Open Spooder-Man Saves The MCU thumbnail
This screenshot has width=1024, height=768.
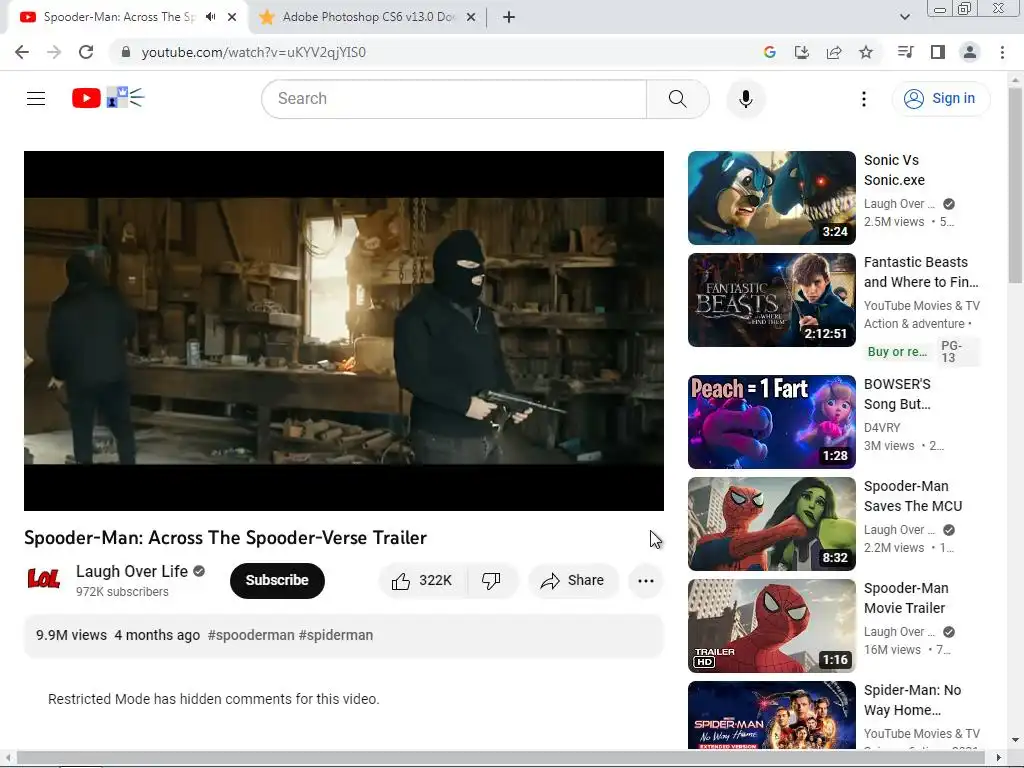771,524
